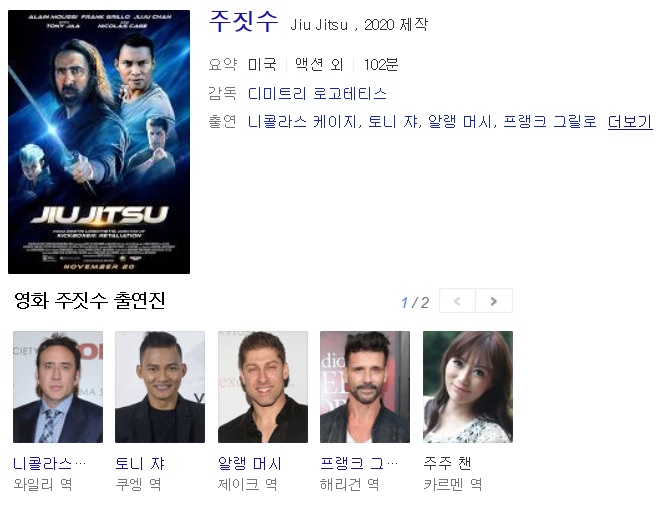Screen dimensions: 664x506
Task: Click 알랭 머시 name under photo
Action: (x=249, y=463)
